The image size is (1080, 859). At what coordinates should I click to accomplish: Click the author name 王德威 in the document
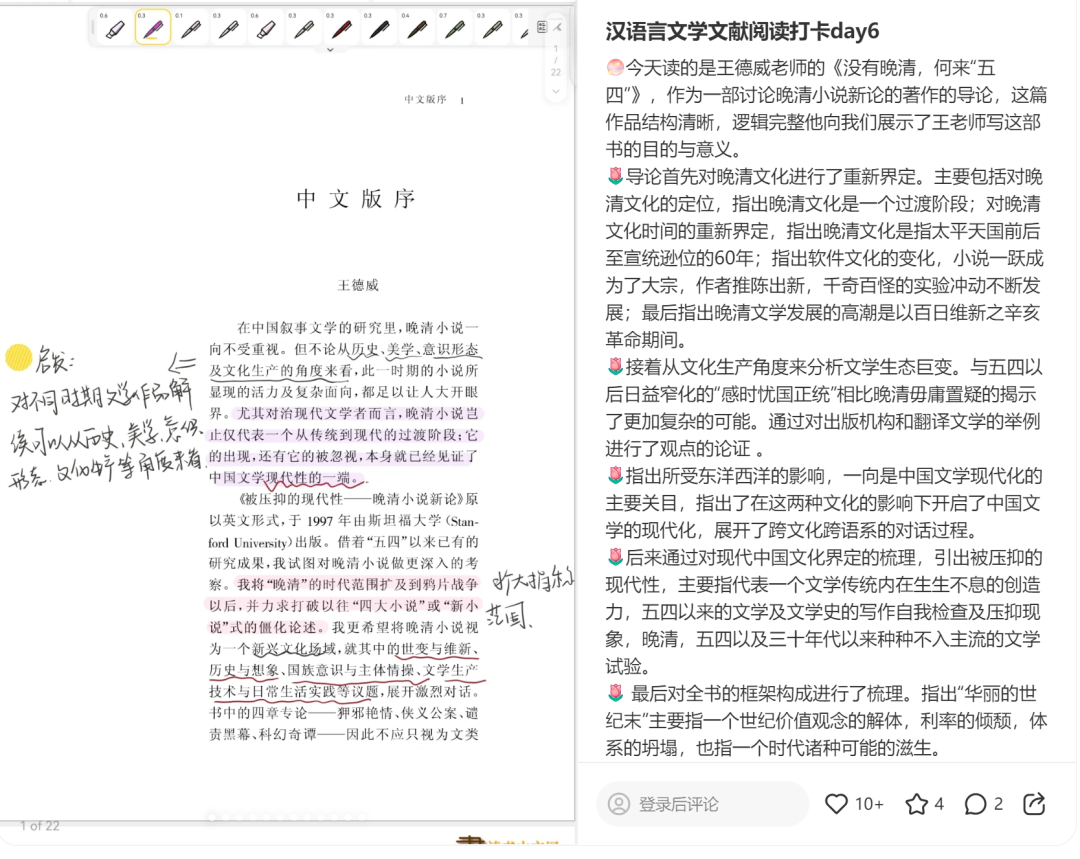point(357,285)
